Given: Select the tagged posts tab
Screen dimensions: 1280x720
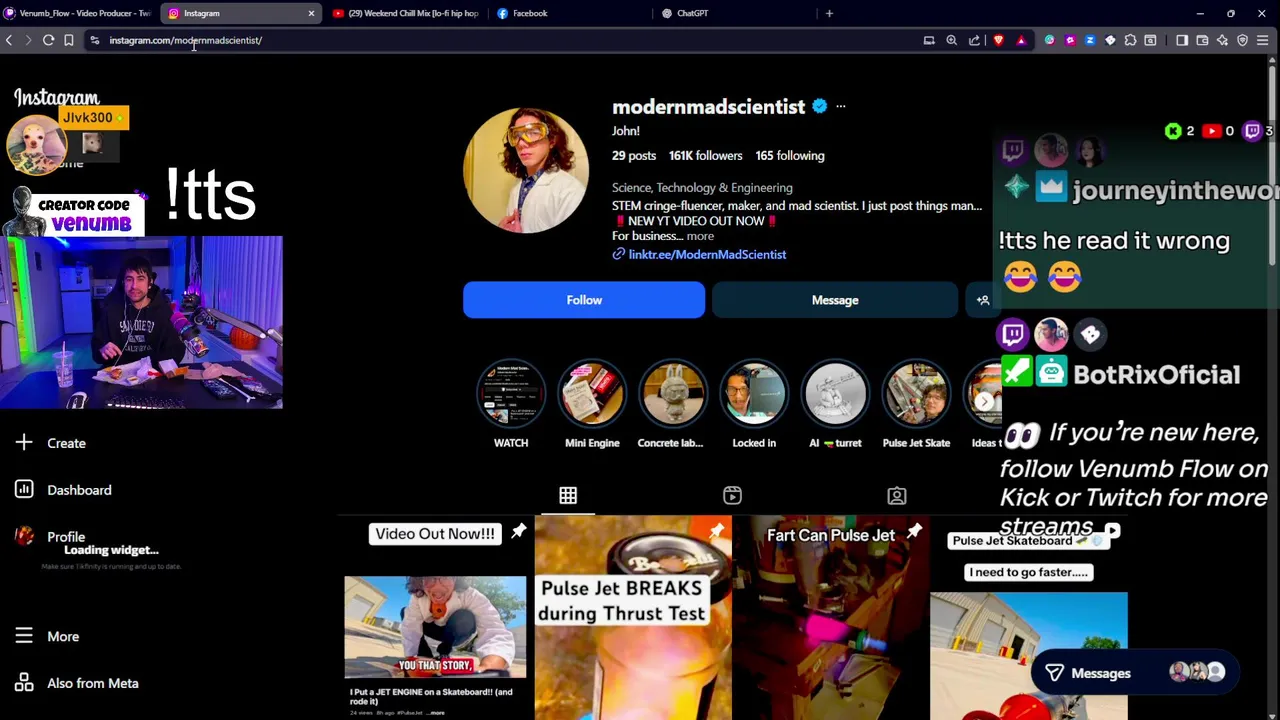Looking at the screenshot, I should pyautogui.click(x=897, y=496).
